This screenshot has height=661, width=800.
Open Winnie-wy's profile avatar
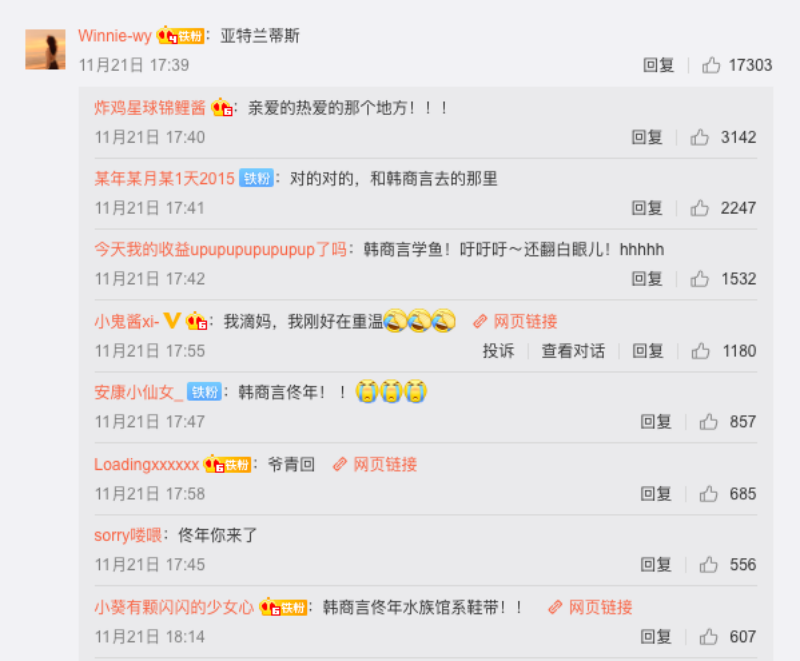45,49
